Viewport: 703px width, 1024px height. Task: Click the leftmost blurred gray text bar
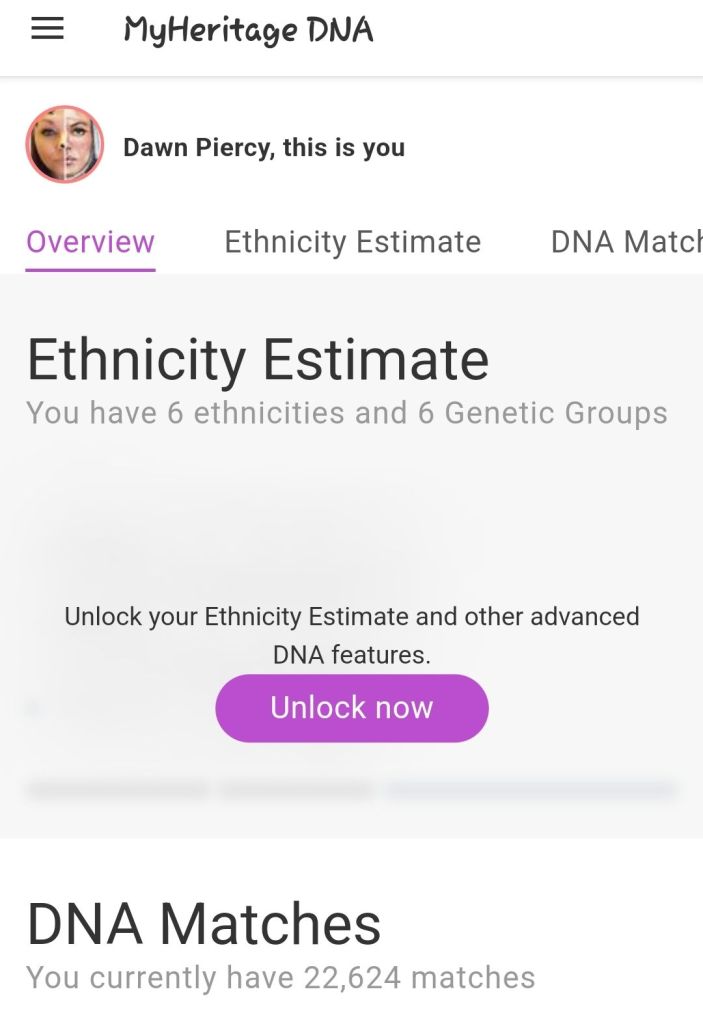tap(117, 790)
